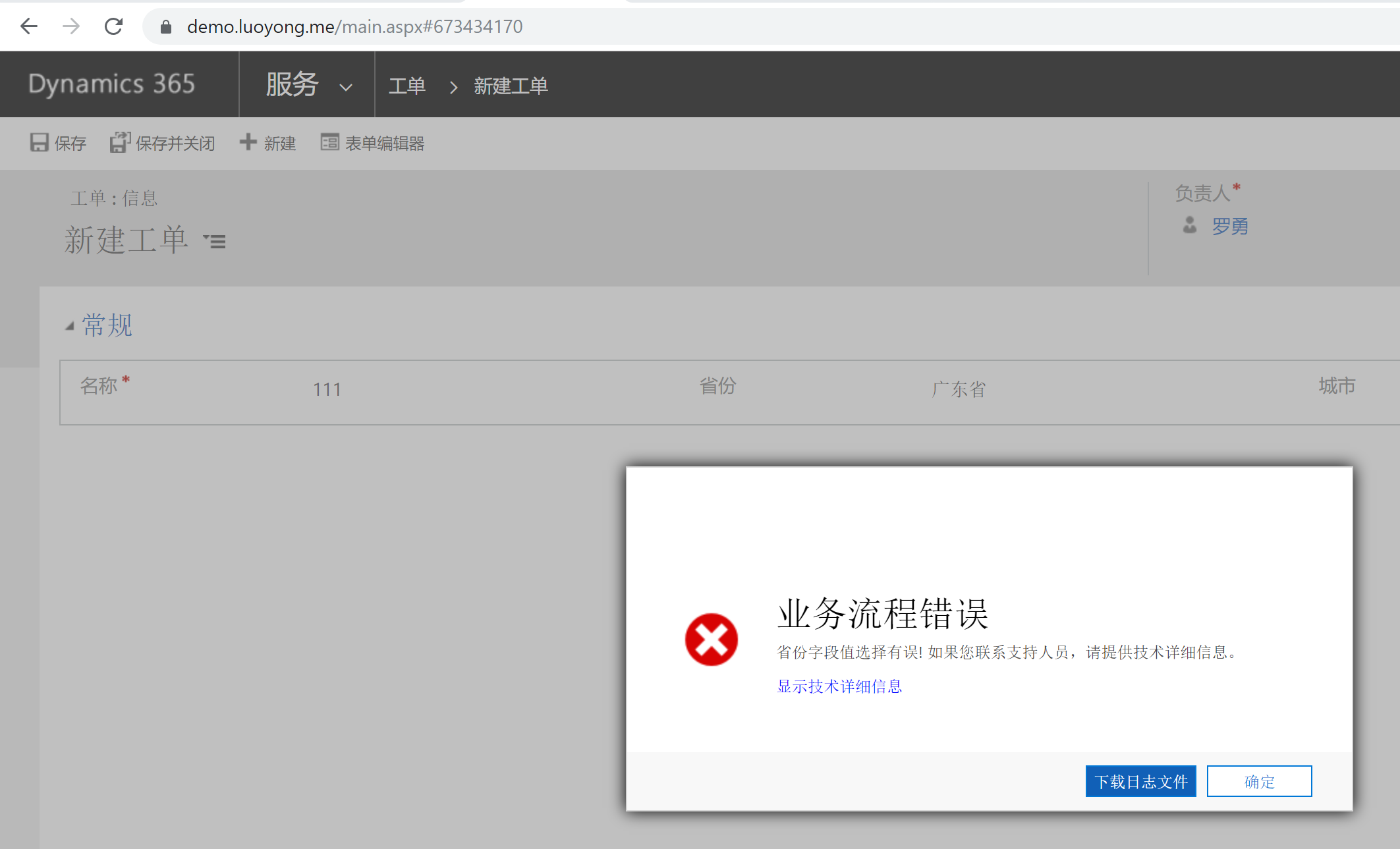This screenshot has height=849, width=1400.
Task: Click the Dynamics 365 logo
Action: click(112, 84)
